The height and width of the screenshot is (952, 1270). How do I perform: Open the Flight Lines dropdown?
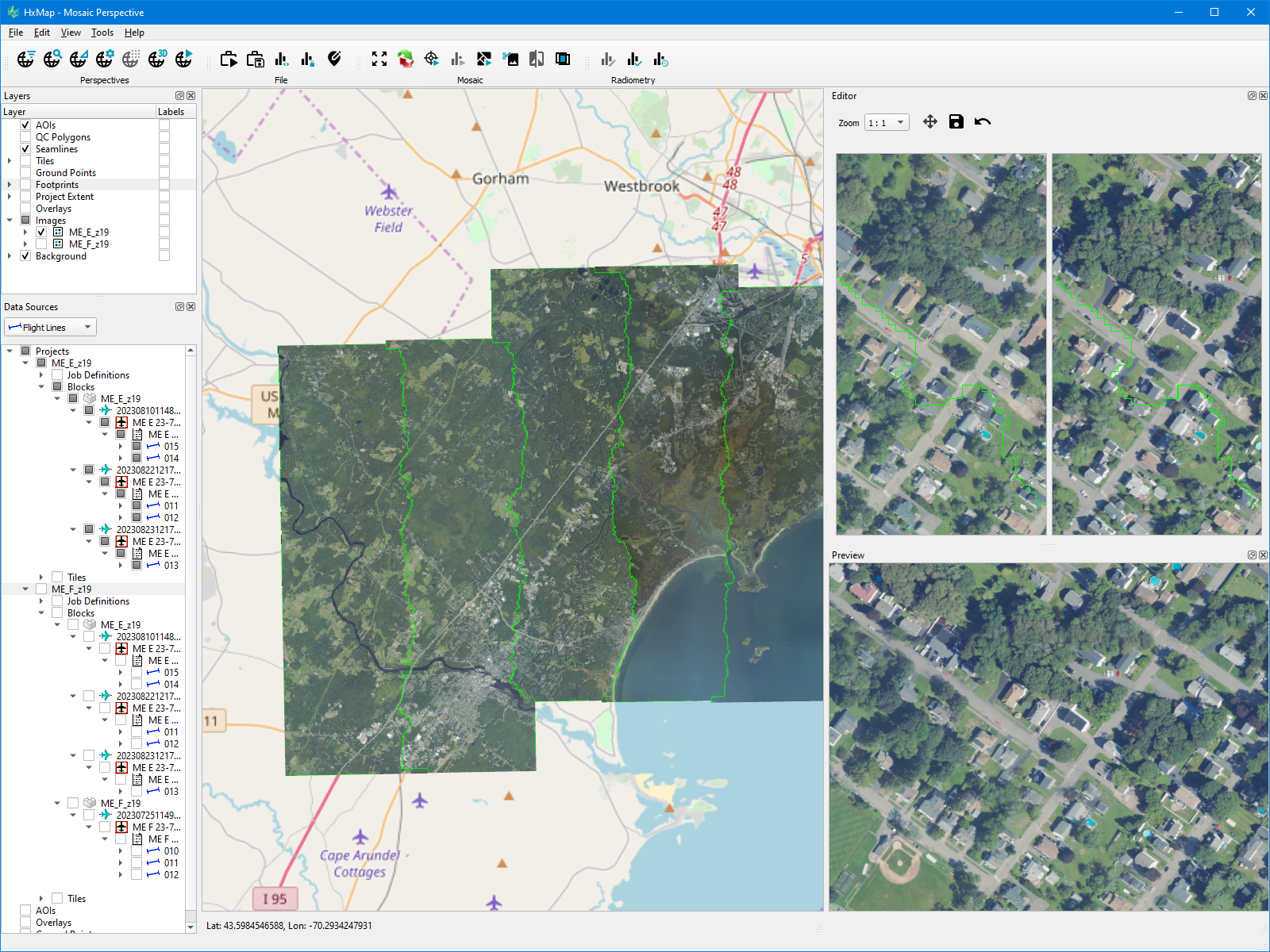(x=50, y=327)
